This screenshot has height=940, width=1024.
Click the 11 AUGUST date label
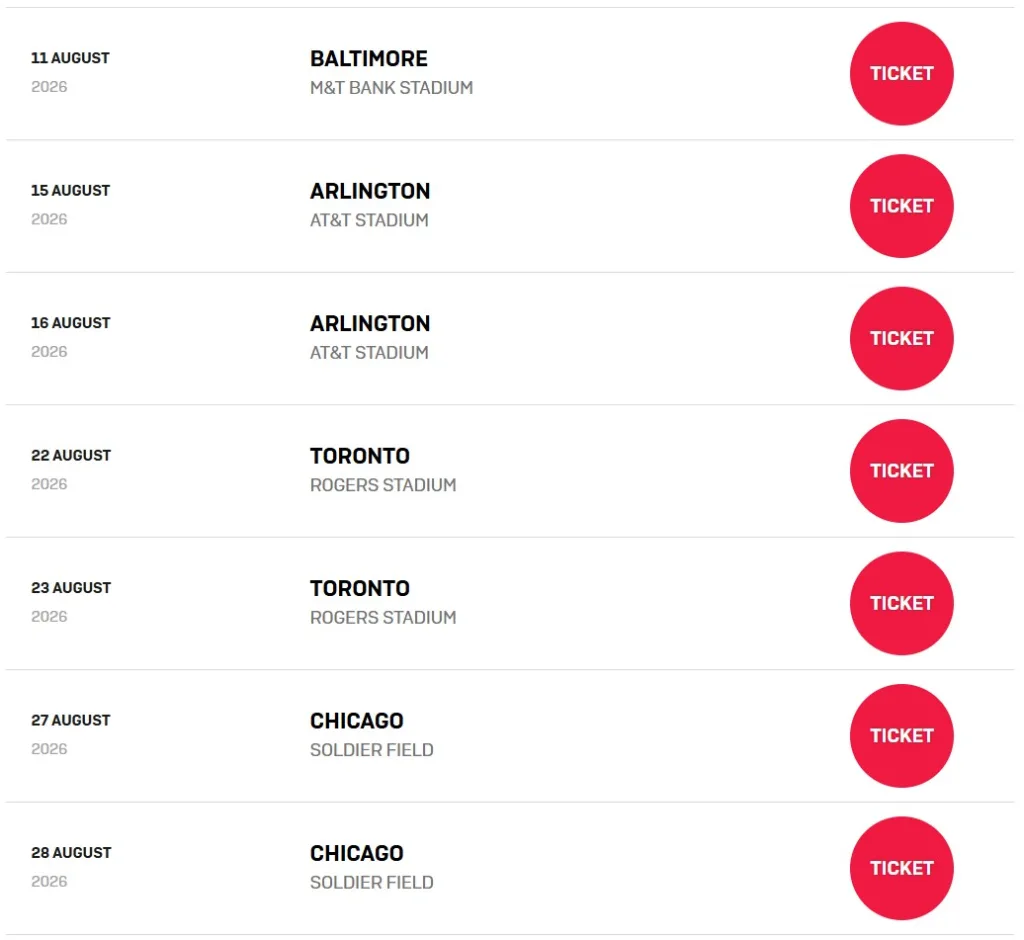click(x=70, y=58)
